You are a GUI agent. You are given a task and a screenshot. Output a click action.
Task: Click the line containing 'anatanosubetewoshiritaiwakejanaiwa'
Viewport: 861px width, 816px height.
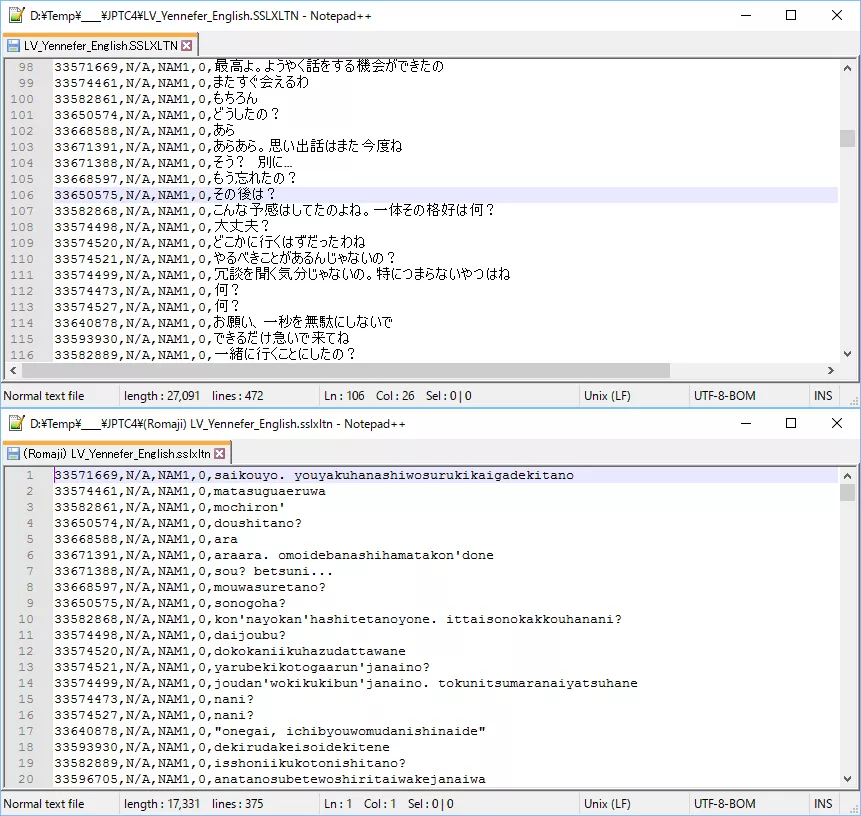tap(270, 779)
